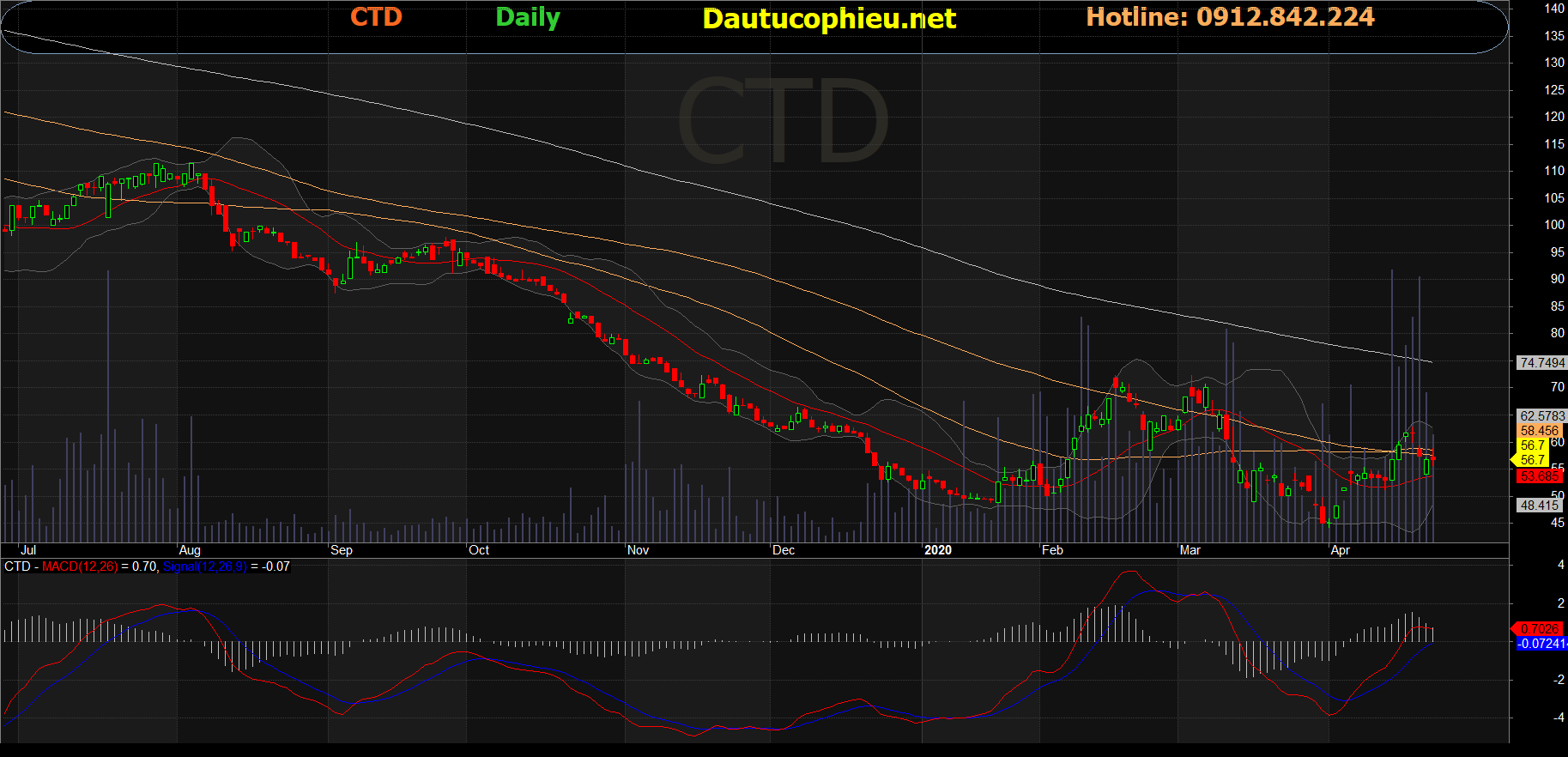Select the Feb month label on time axis

tap(1052, 550)
